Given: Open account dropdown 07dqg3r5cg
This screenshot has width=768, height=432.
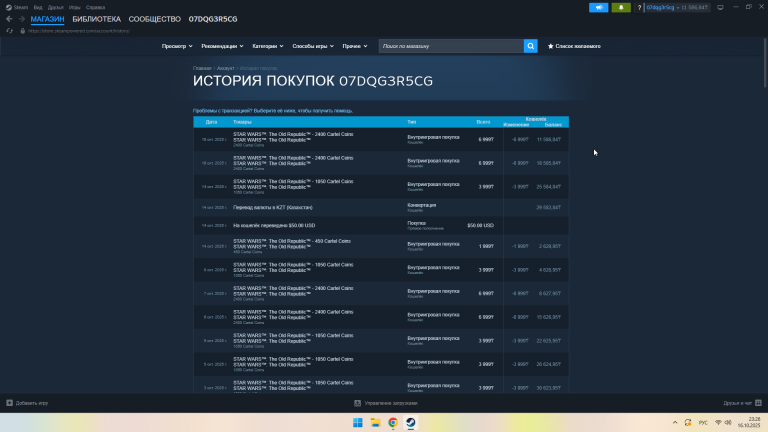Looking at the screenshot, I should click(677, 7).
